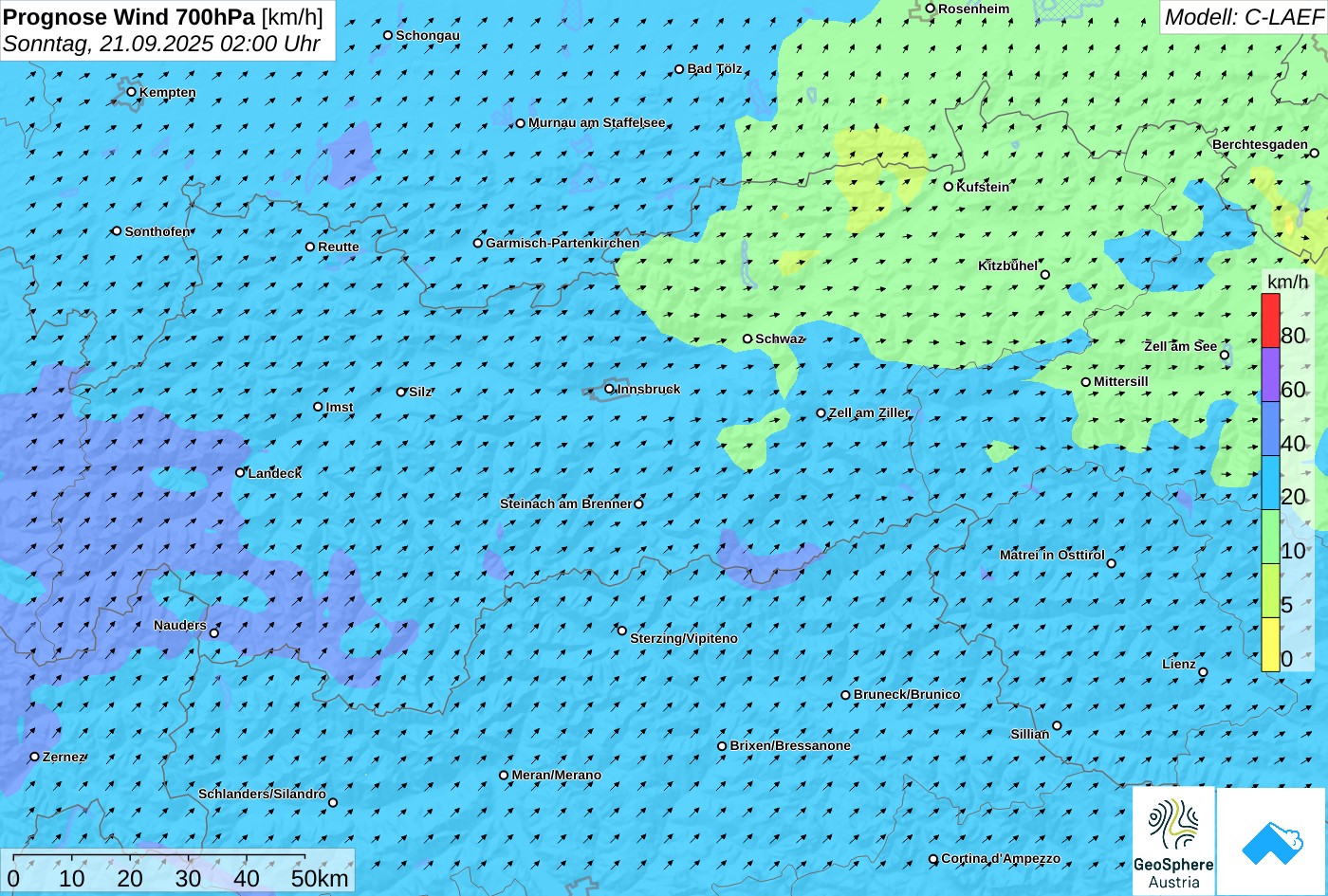This screenshot has width=1328, height=896.
Task: Click the Zell am Ziller label
Action: [869, 412]
